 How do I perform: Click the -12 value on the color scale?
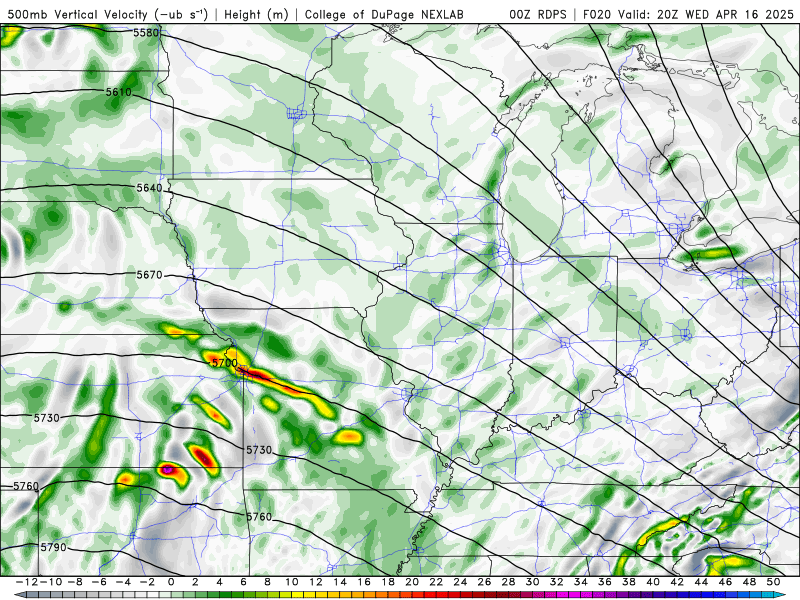(x=27, y=582)
